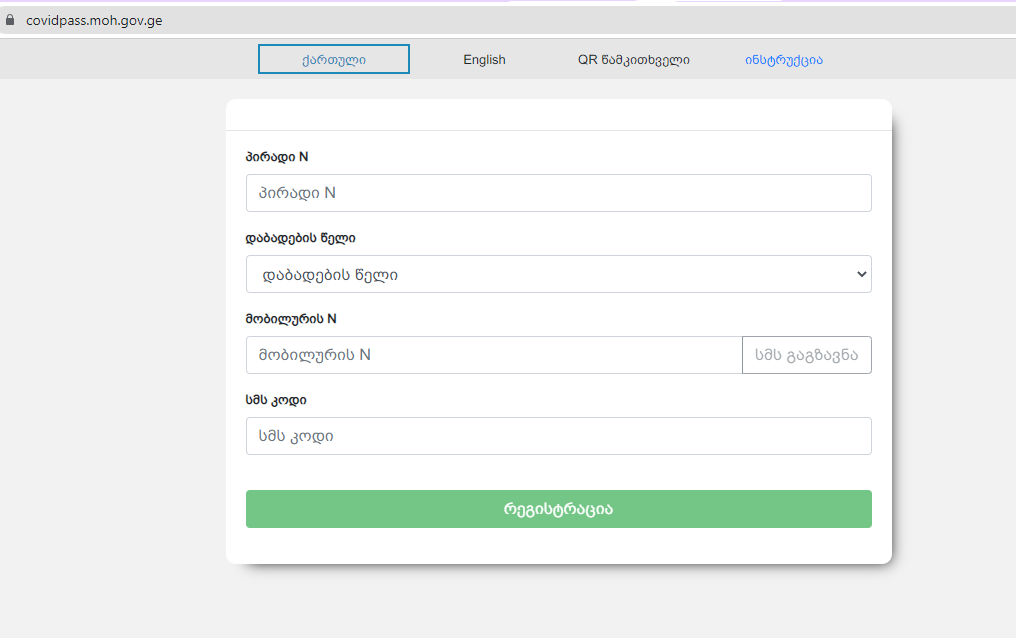Switch language to ქართული
Viewport: 1016px width, 638px height.
point(333,59)
